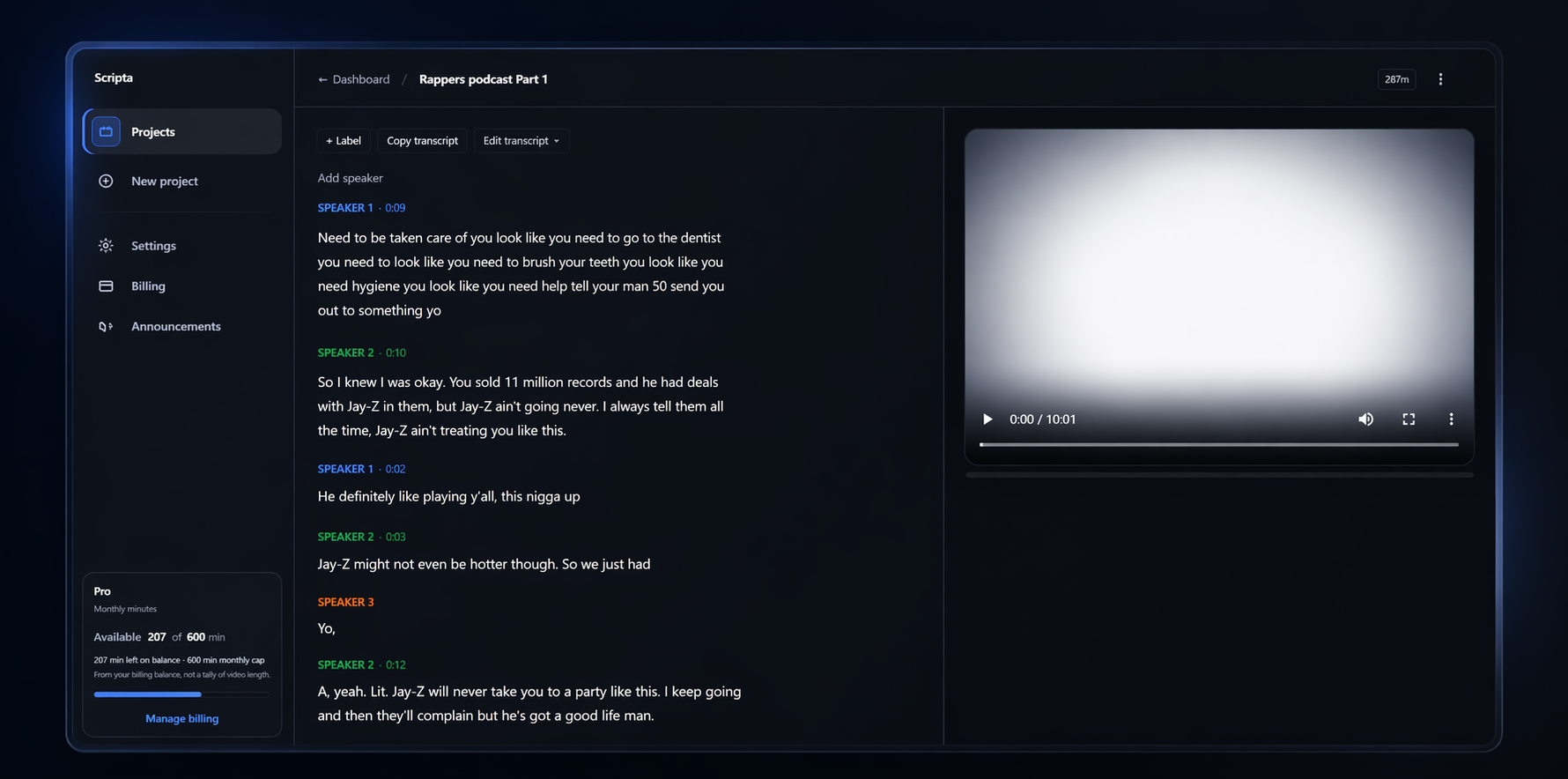Viewport: 1568px width, 779px height.
Task: Click the monthly minutes usage bar
Action: tap(182, 694)
